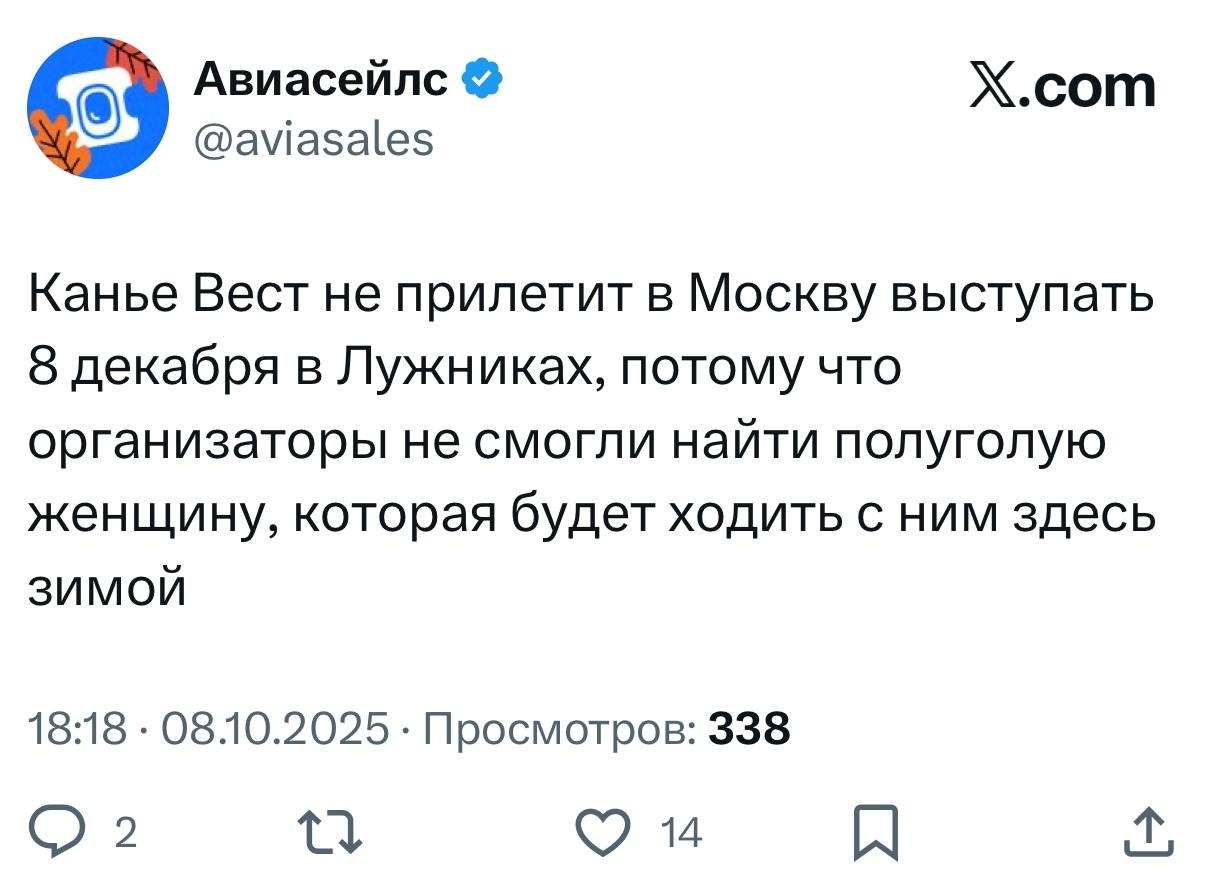The width and height of the screenshot is (1206, 882).
Task: Click the date 08.10.2025
Action: click(x=274, y=729)
